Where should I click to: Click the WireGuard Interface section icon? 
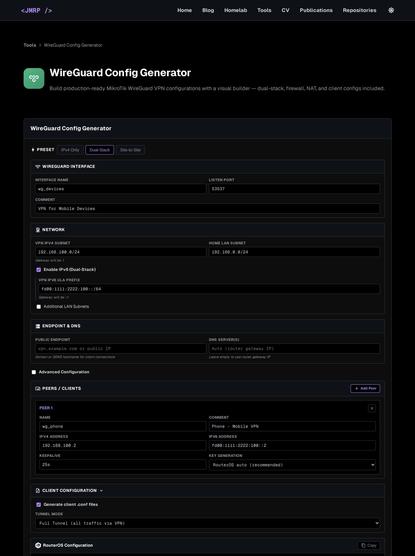click(38, 166)
